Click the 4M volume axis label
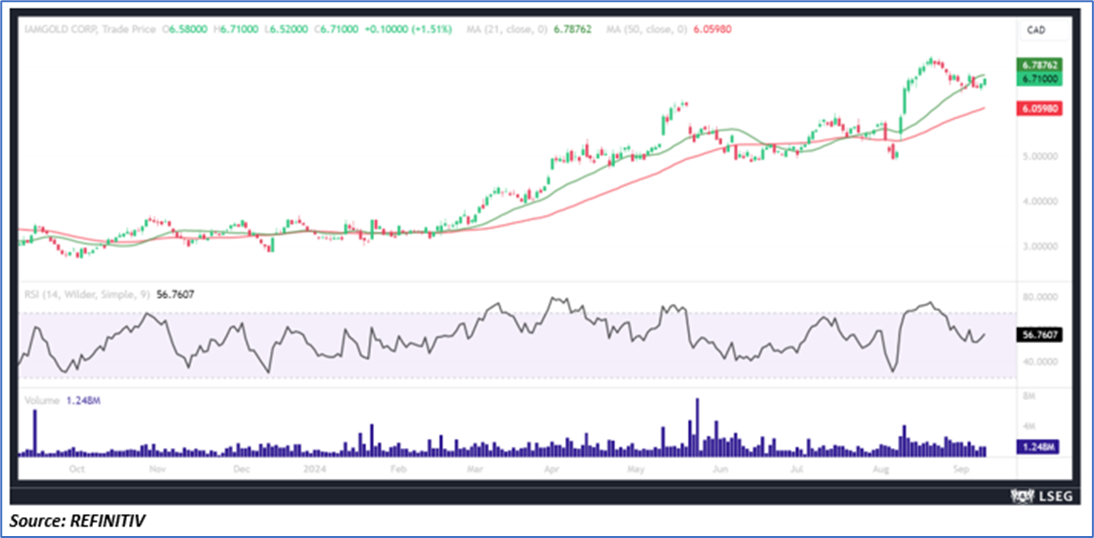Image resolution: width=1094 pixels, height=538 pixels. click(1029, 426)
